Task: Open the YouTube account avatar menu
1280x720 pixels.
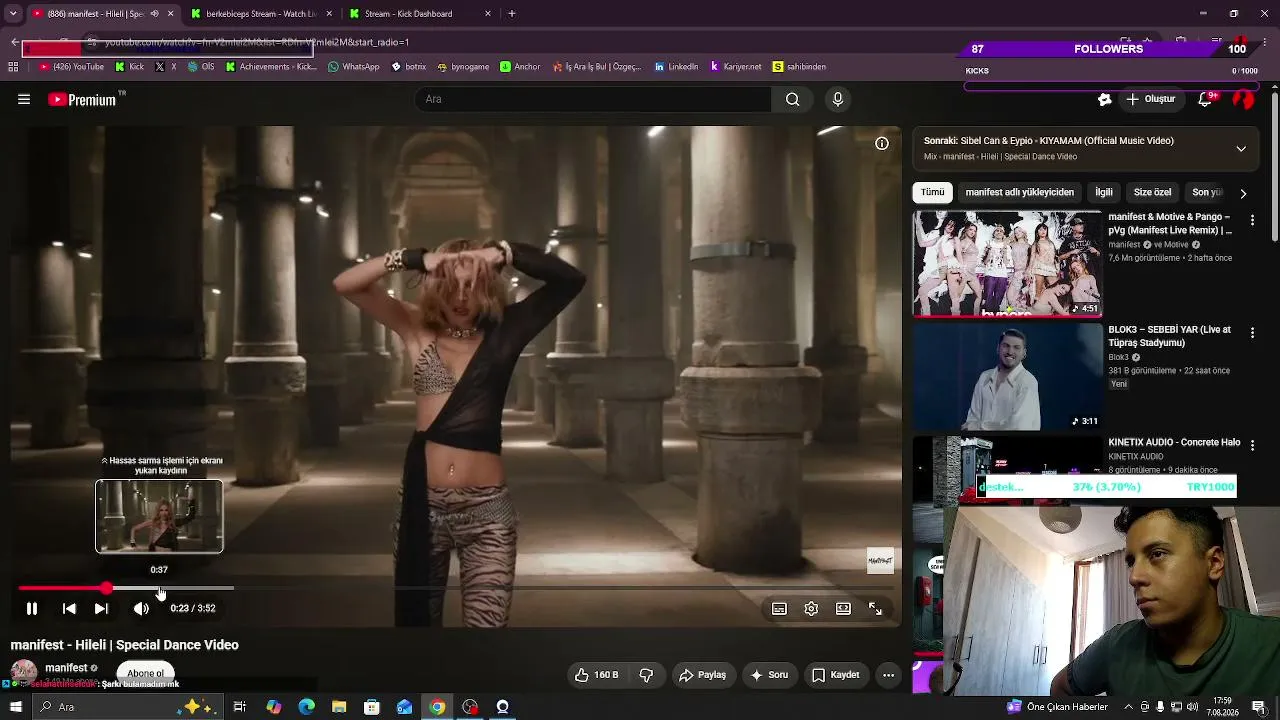Action: point(1243,99)
